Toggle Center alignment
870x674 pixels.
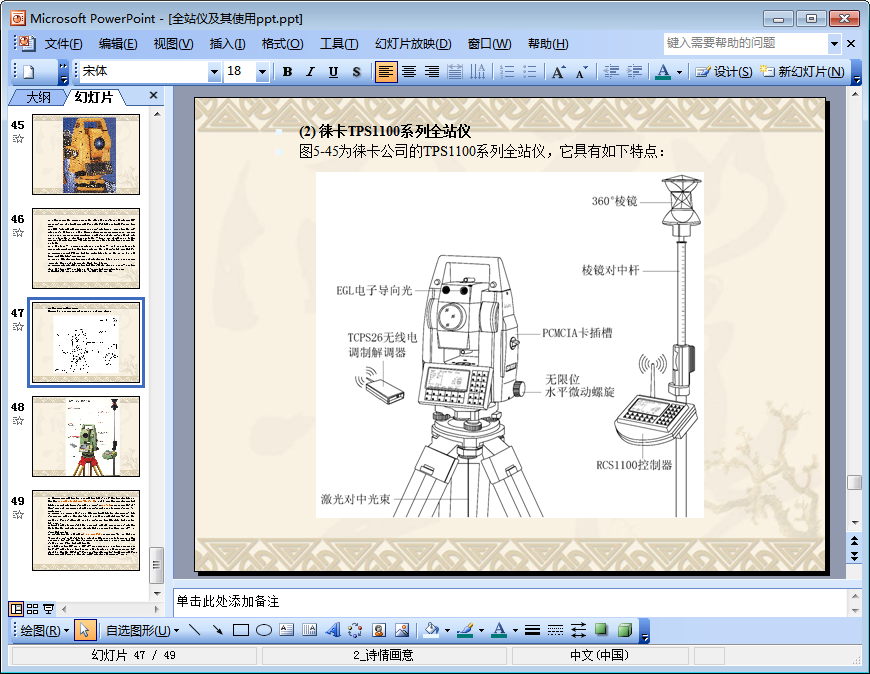tap(409, 72)
